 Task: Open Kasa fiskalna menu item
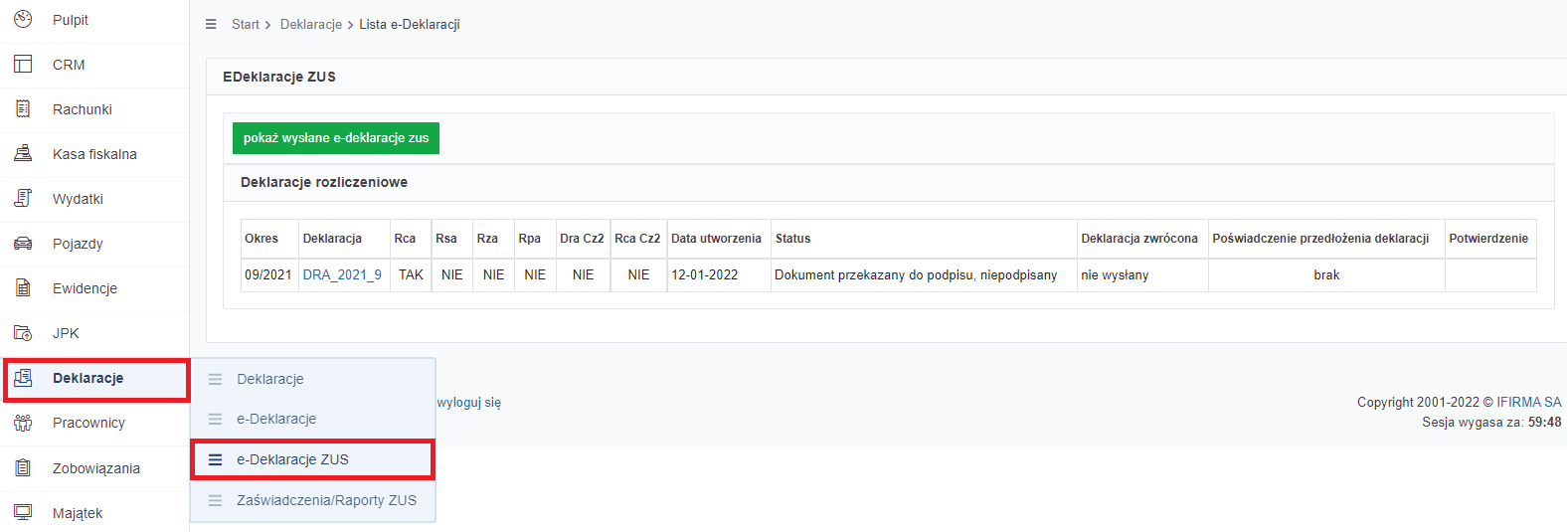(94, 154)
